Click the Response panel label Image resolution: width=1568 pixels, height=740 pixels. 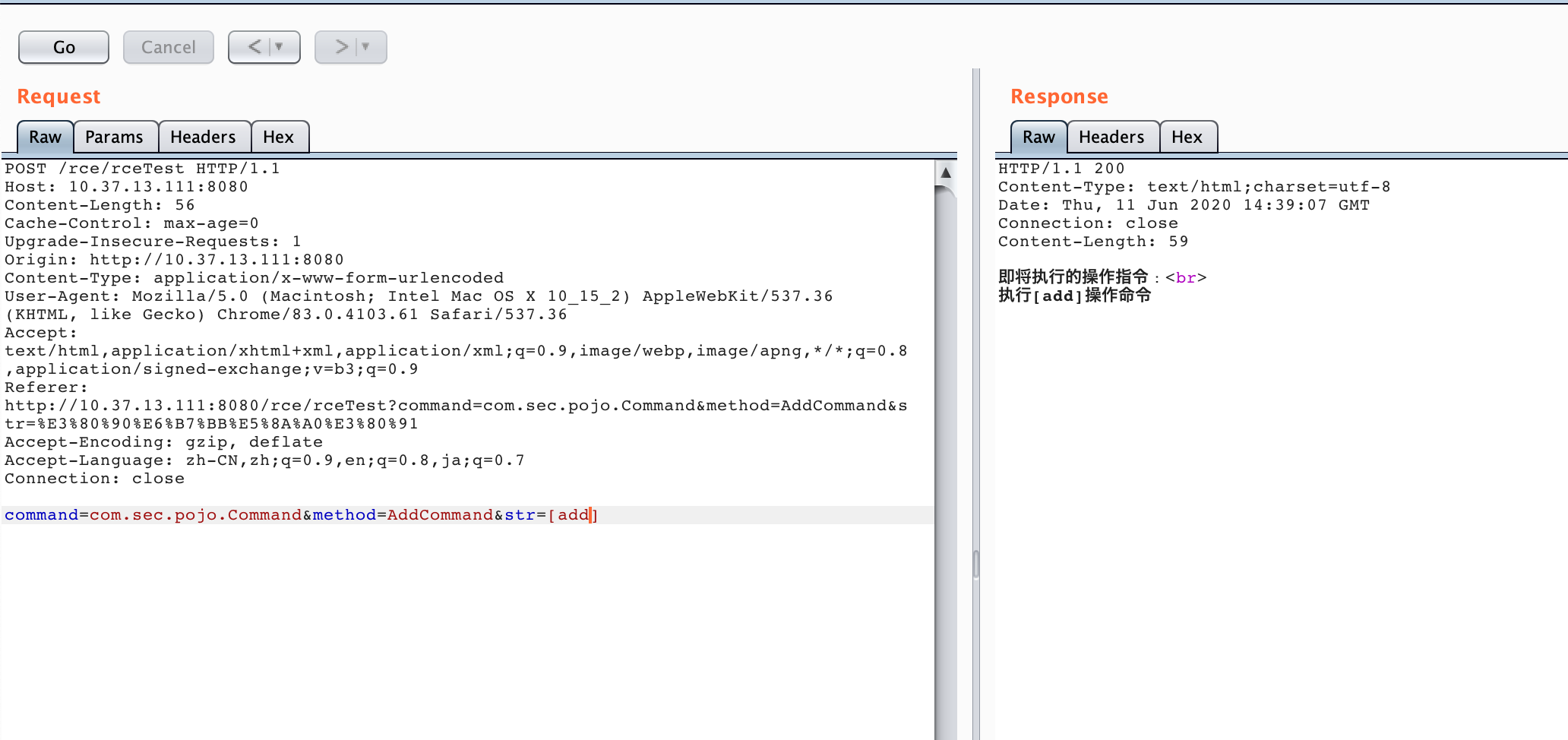tap(1058, 96)
